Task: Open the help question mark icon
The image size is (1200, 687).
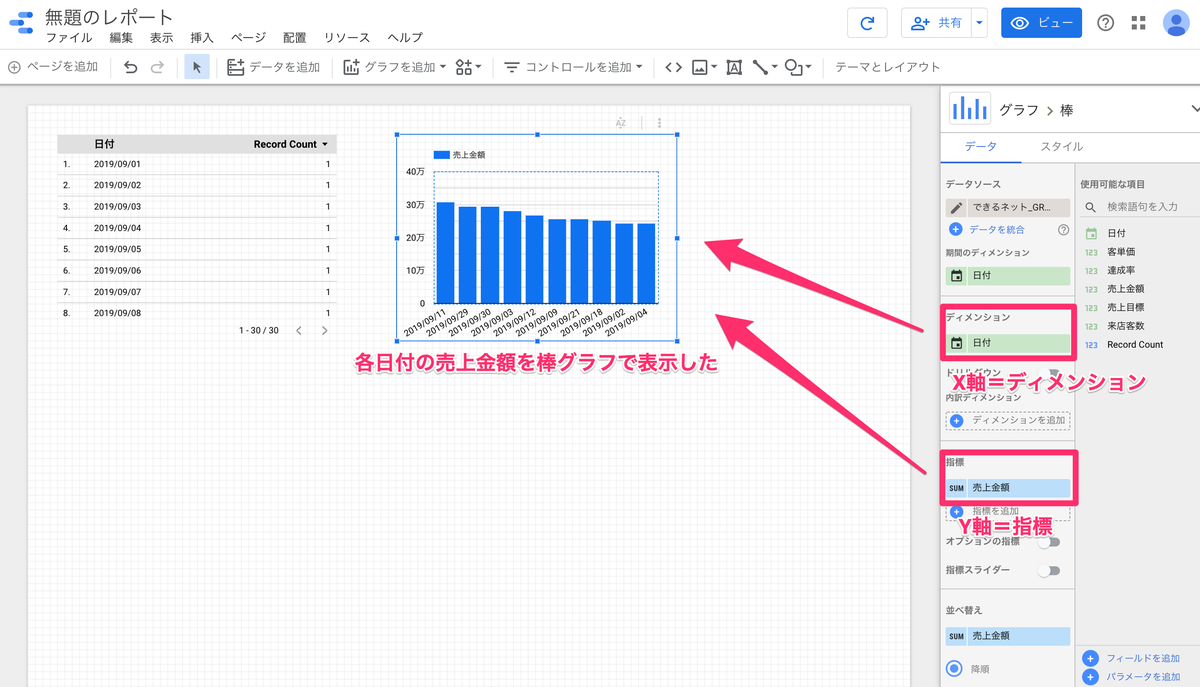Action: pyautogui.click(x=1105, y=23)
